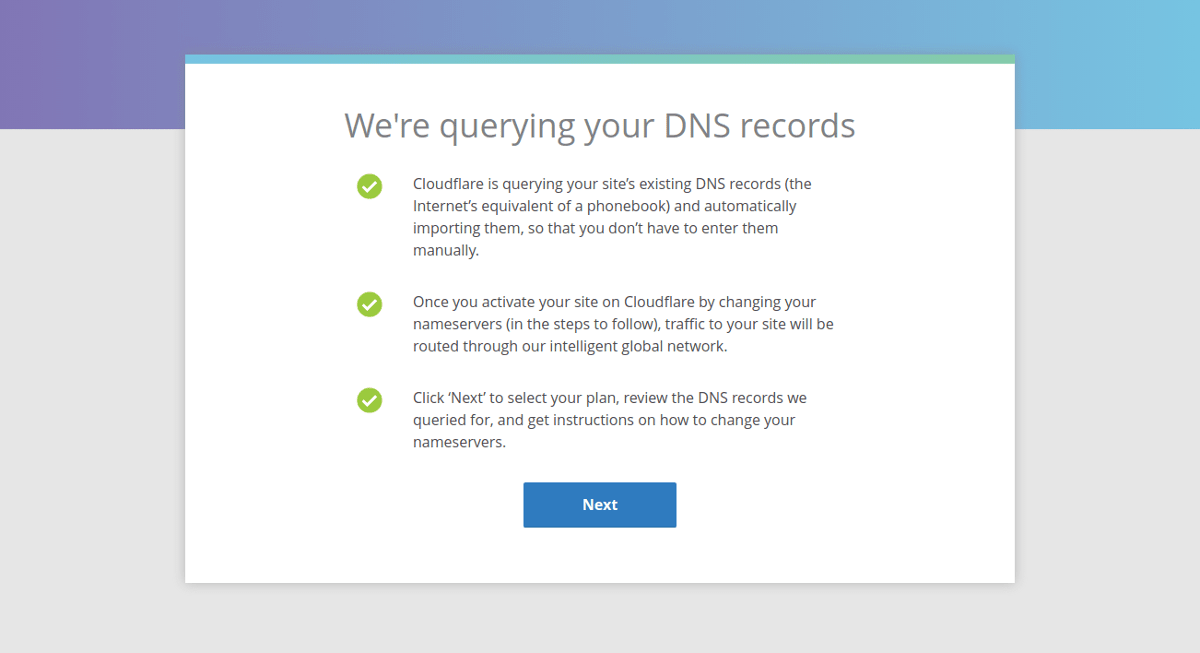Click the blue Next button
Viewport: 1200px width, 653px height.
[x=600, y=505]
